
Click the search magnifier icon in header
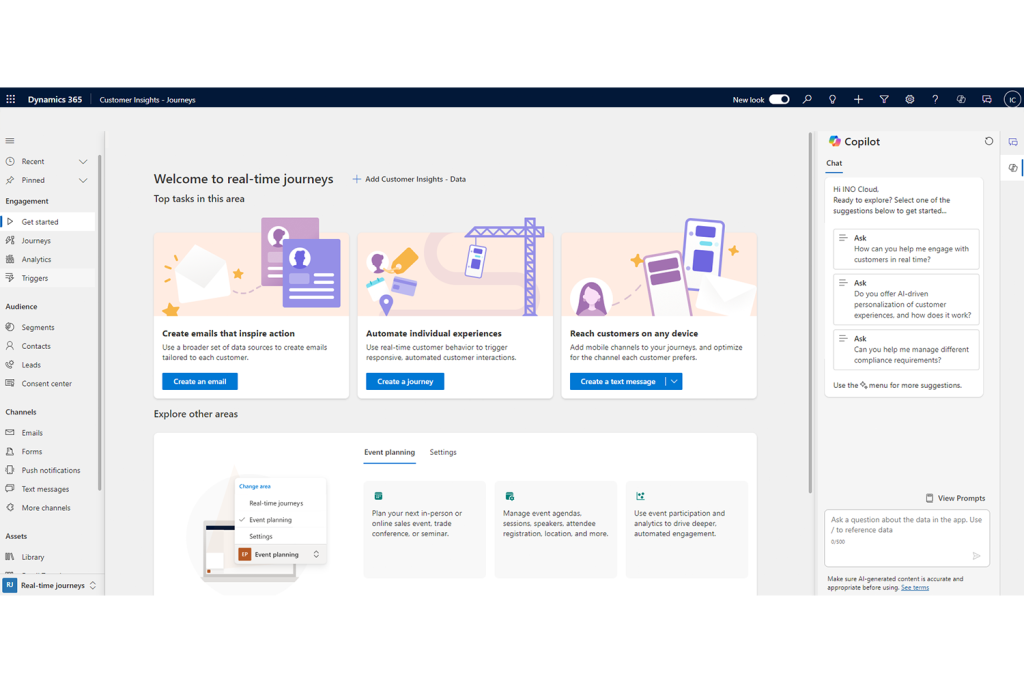[807, 100]
